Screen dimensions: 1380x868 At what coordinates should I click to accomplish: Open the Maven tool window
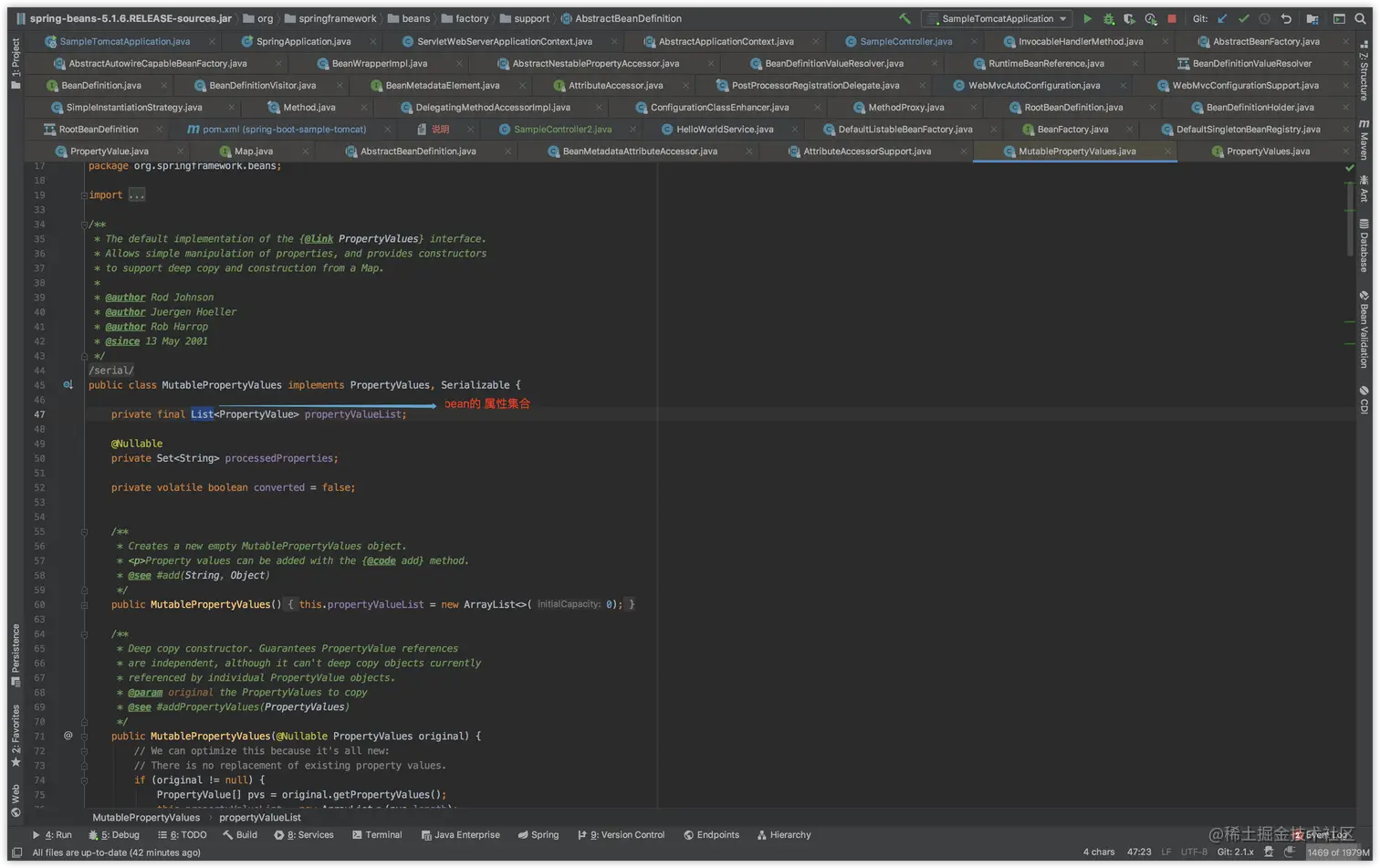[1364, 139]
